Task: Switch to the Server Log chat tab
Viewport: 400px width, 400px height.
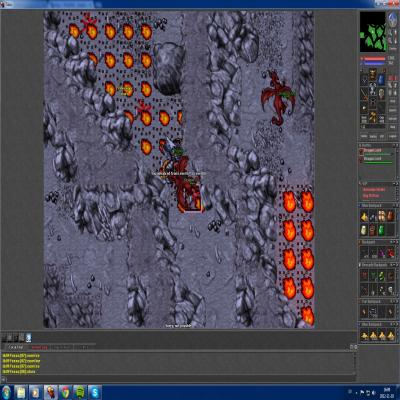Action: click(x=40, y=348)
